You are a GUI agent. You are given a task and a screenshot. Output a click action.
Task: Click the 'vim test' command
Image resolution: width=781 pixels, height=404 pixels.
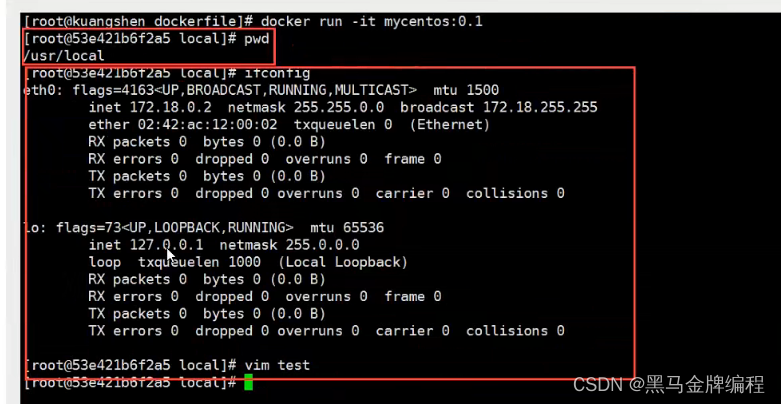click(277, 365)
